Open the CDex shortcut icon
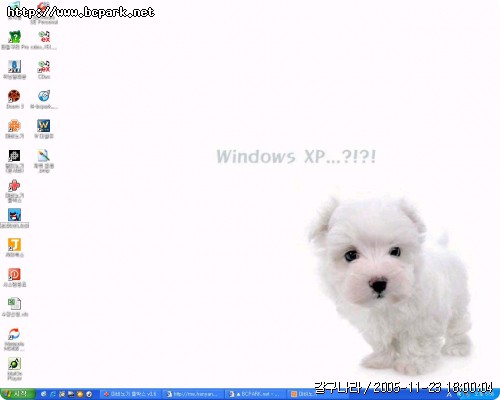500x400 pixels. (44, 66)
